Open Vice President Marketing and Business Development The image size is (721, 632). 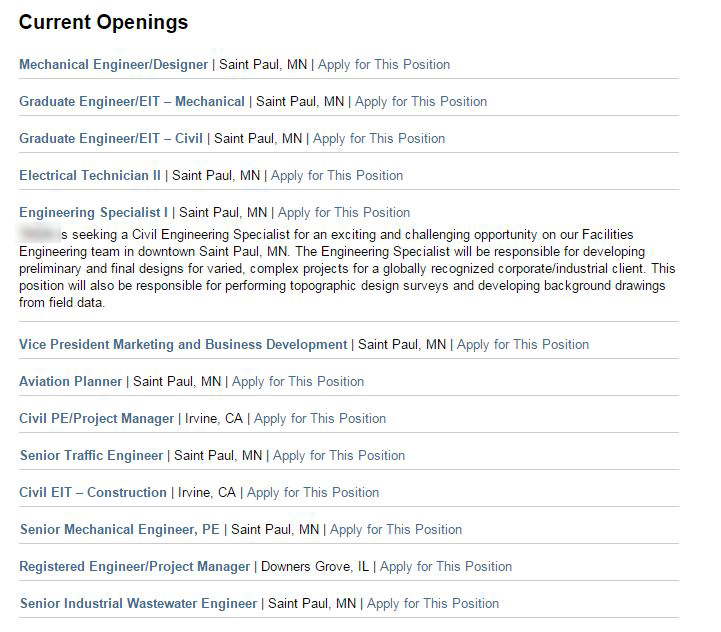(x=183, y=345)
